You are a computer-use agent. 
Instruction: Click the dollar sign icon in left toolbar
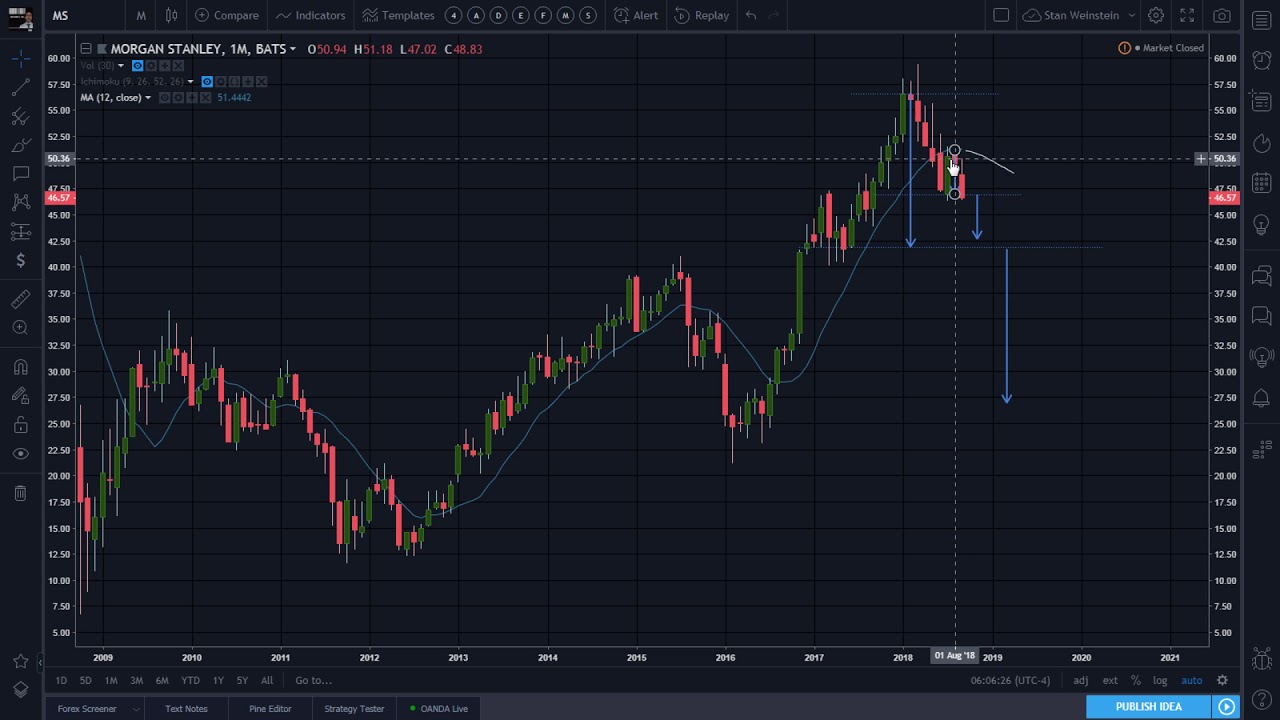pyautogui.click(x=20, y=261)
